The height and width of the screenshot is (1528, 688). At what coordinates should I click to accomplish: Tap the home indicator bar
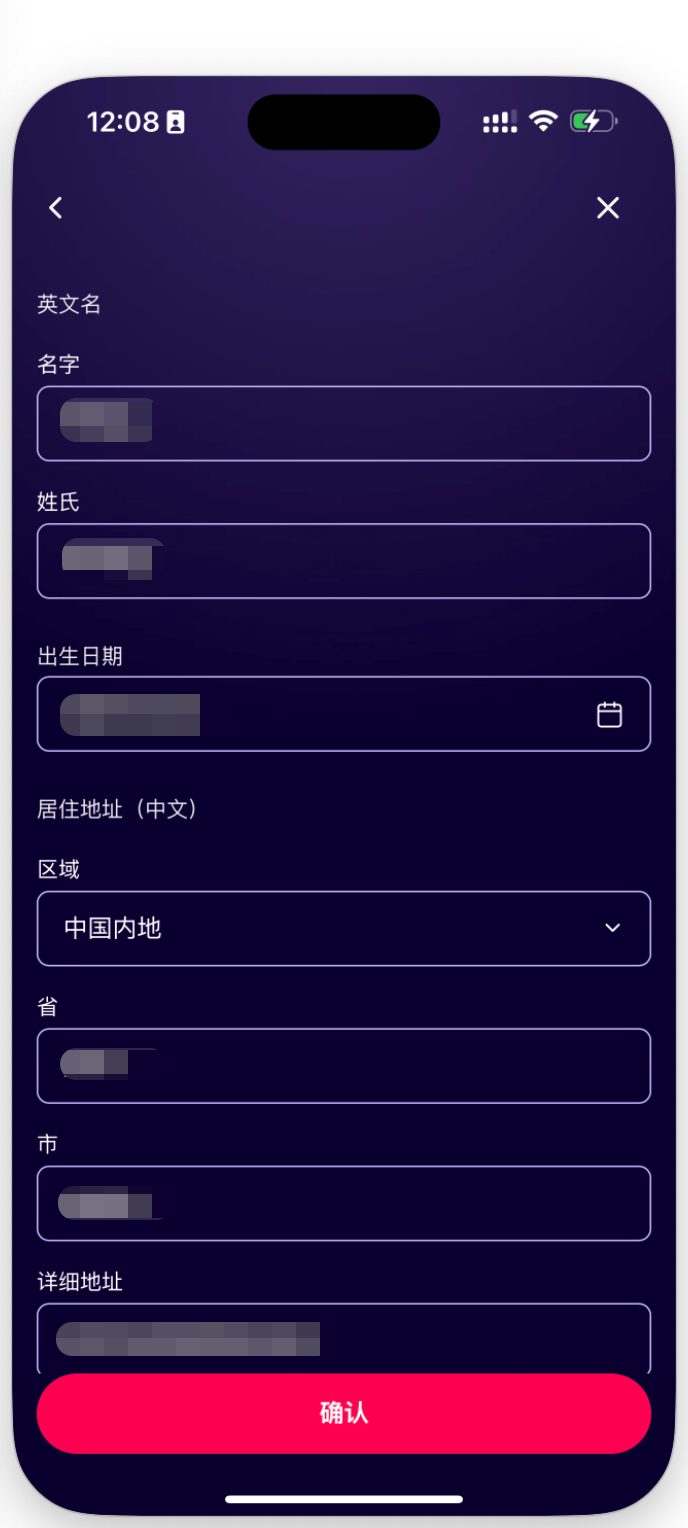(x=343, y=1499)
